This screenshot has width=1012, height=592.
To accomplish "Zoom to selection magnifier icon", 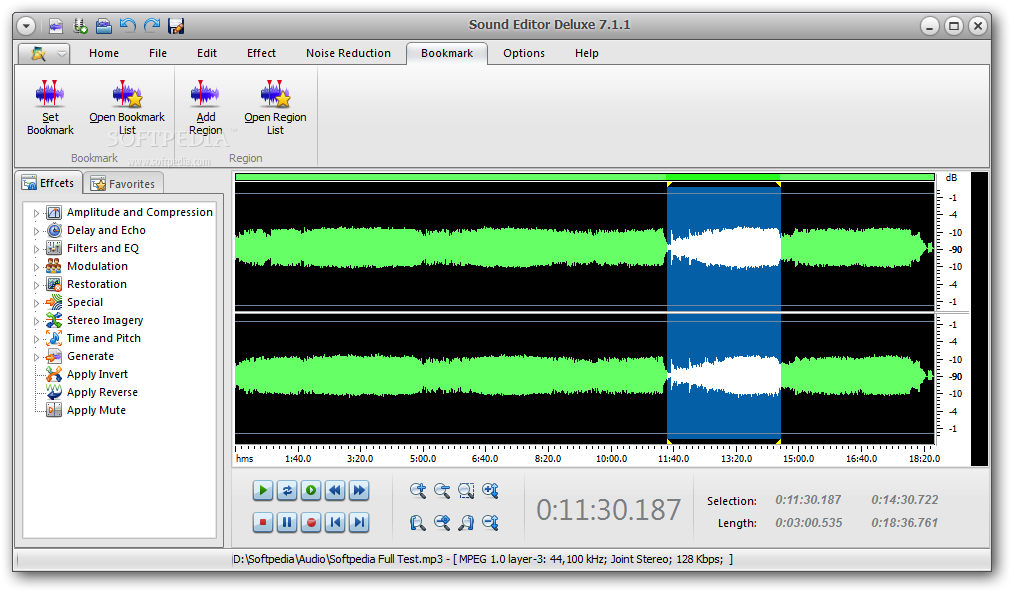I will coord(466,491).
